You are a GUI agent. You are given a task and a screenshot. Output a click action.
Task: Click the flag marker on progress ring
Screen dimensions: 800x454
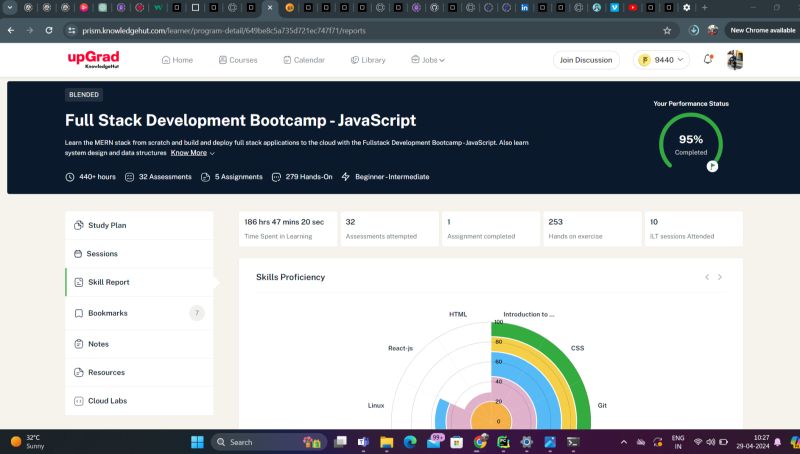coord(712,166)
